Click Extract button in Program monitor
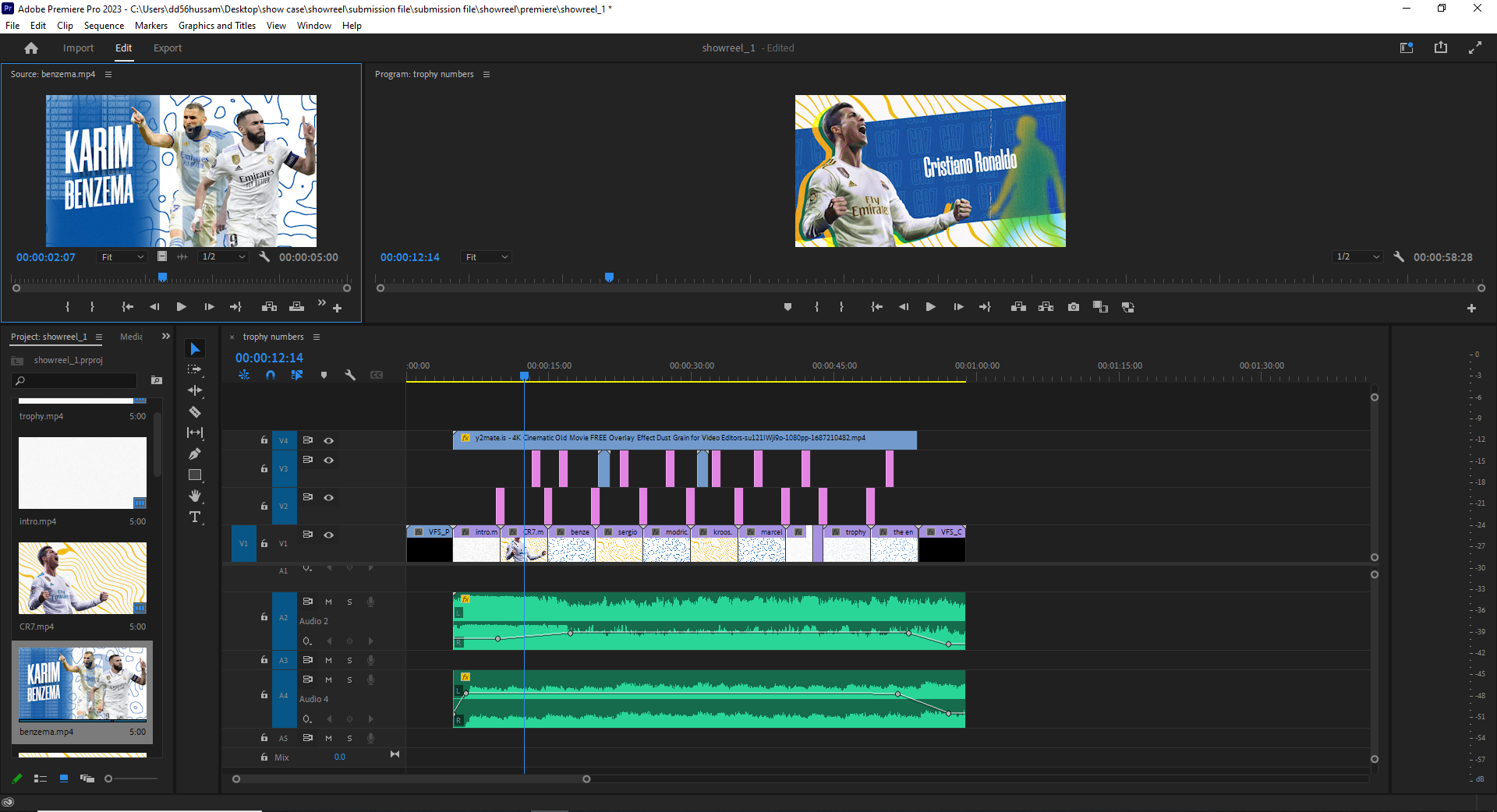The height and width of the screenshot is (812, 1497). [x=1046, y=307]
